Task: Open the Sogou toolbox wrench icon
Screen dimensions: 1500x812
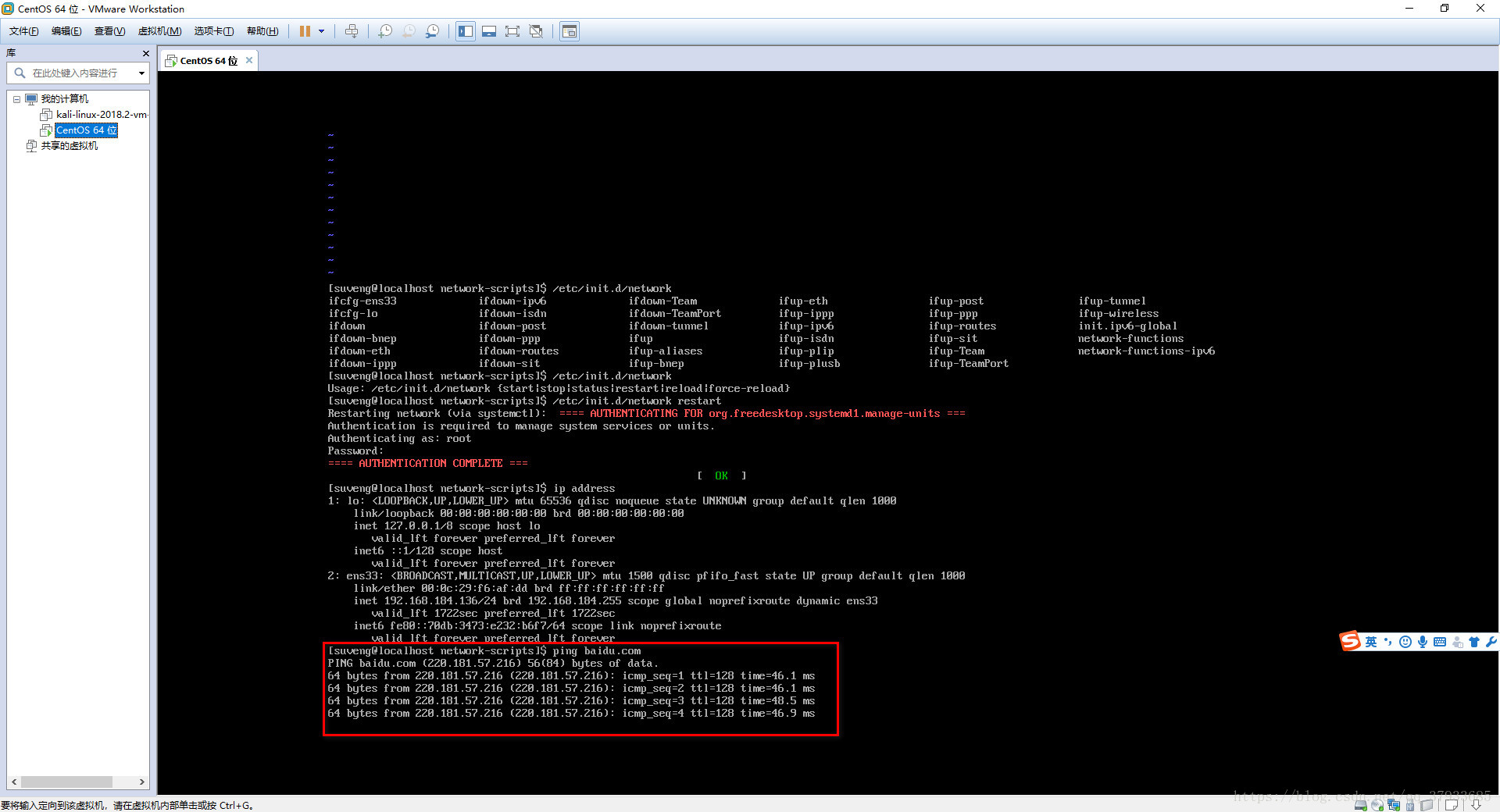Action: click(1491, 642)
